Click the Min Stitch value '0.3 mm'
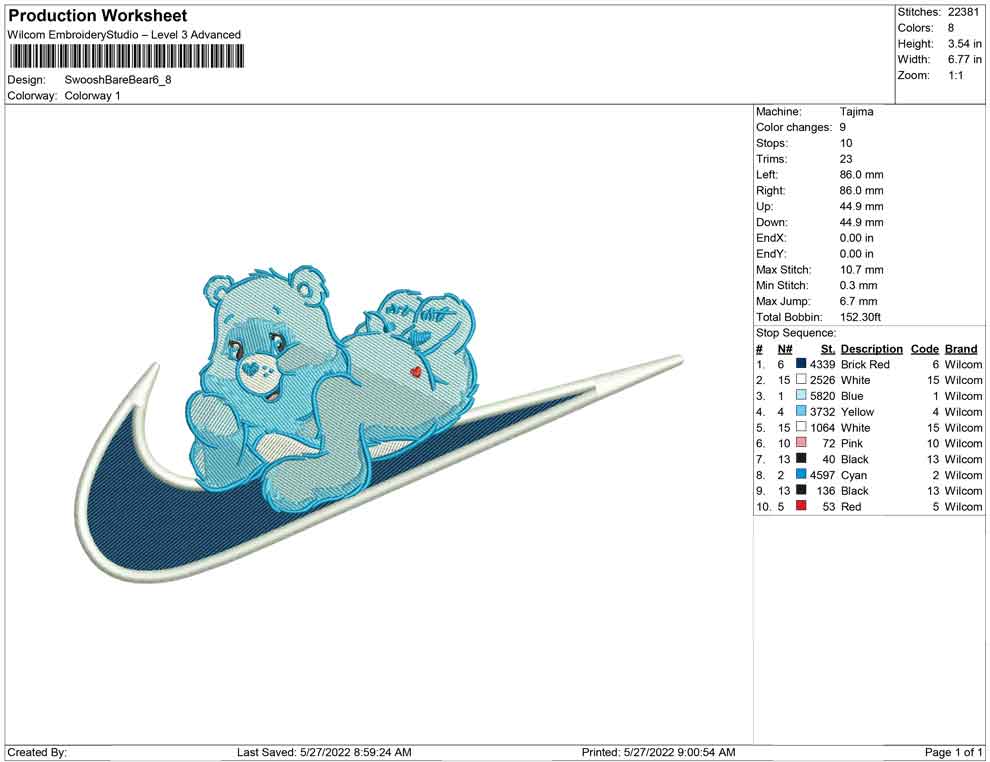 coord(859,285)
